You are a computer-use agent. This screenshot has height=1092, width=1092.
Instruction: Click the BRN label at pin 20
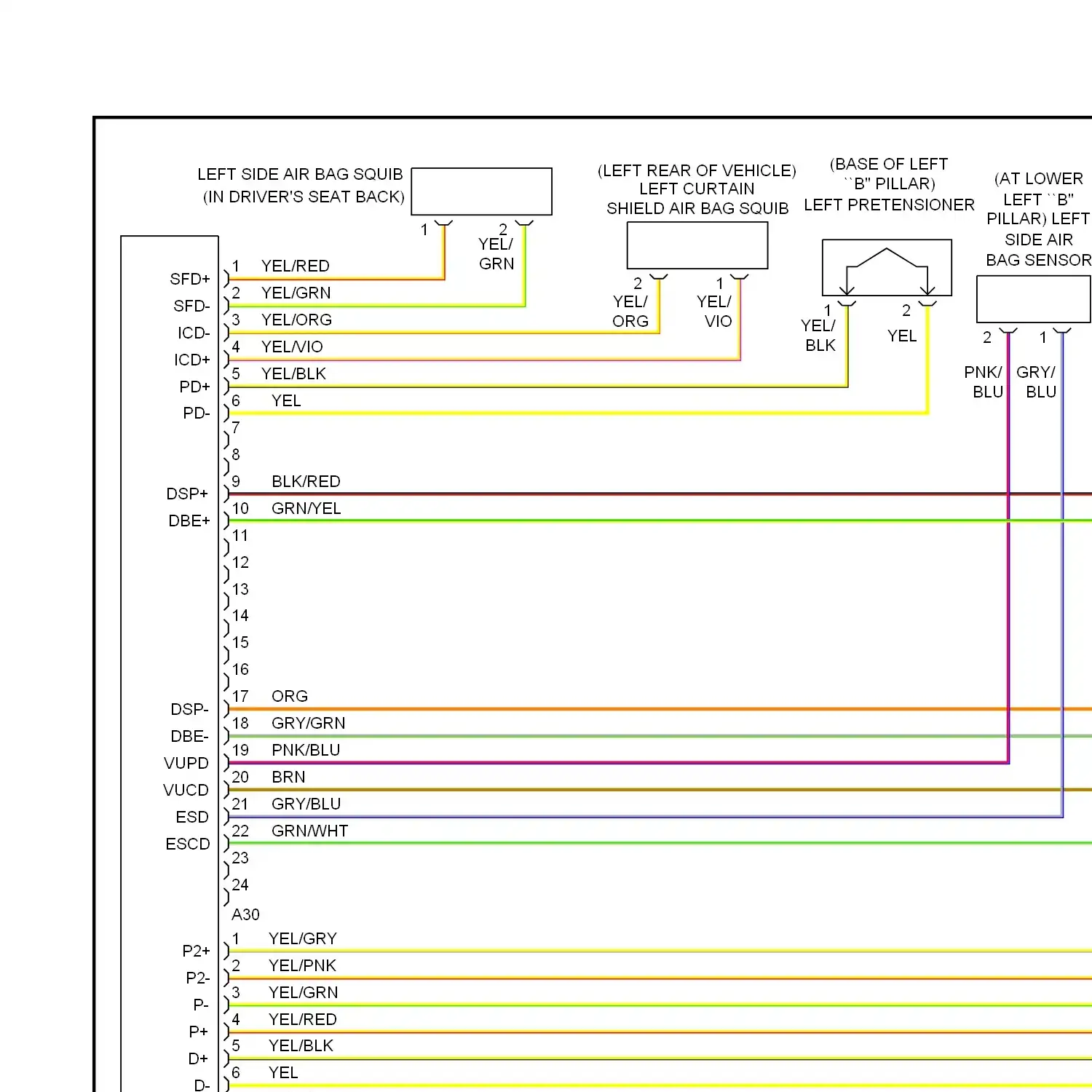point(288,777)
